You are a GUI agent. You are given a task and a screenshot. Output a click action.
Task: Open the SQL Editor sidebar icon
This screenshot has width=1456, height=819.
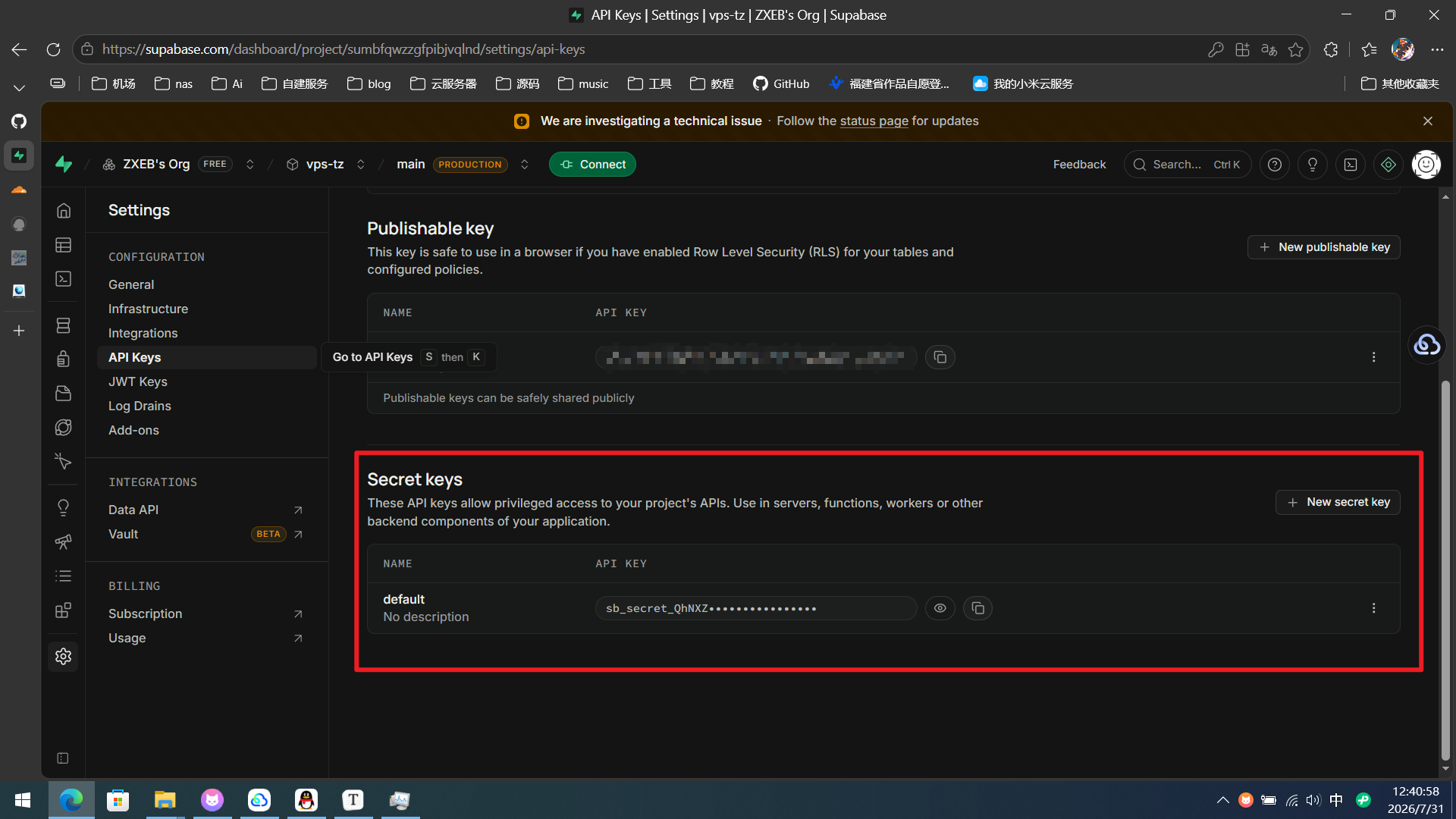click(64, 279)
